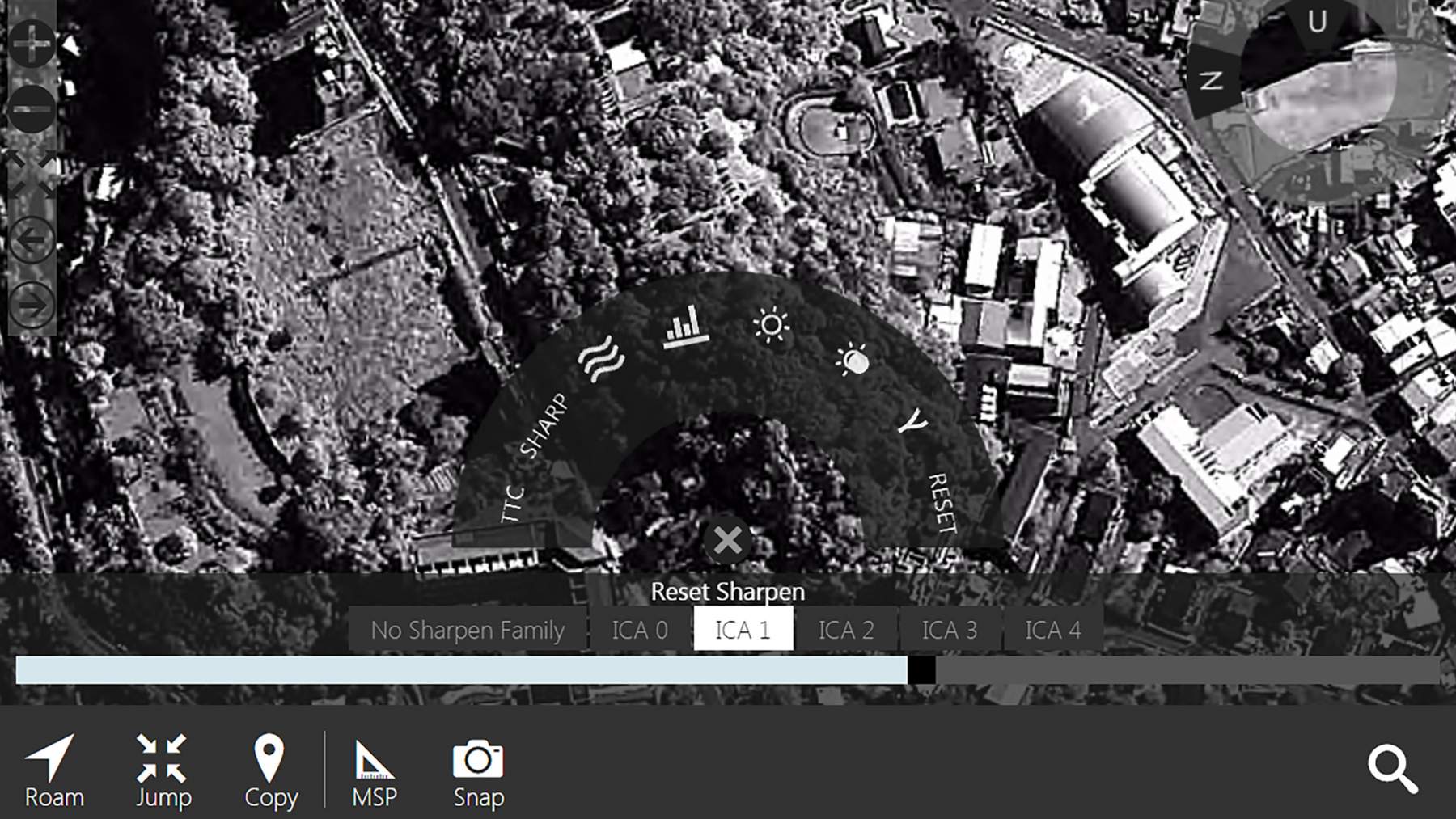Close the radial menu with X
This screenshot has width=1456, height=819.
727,540
